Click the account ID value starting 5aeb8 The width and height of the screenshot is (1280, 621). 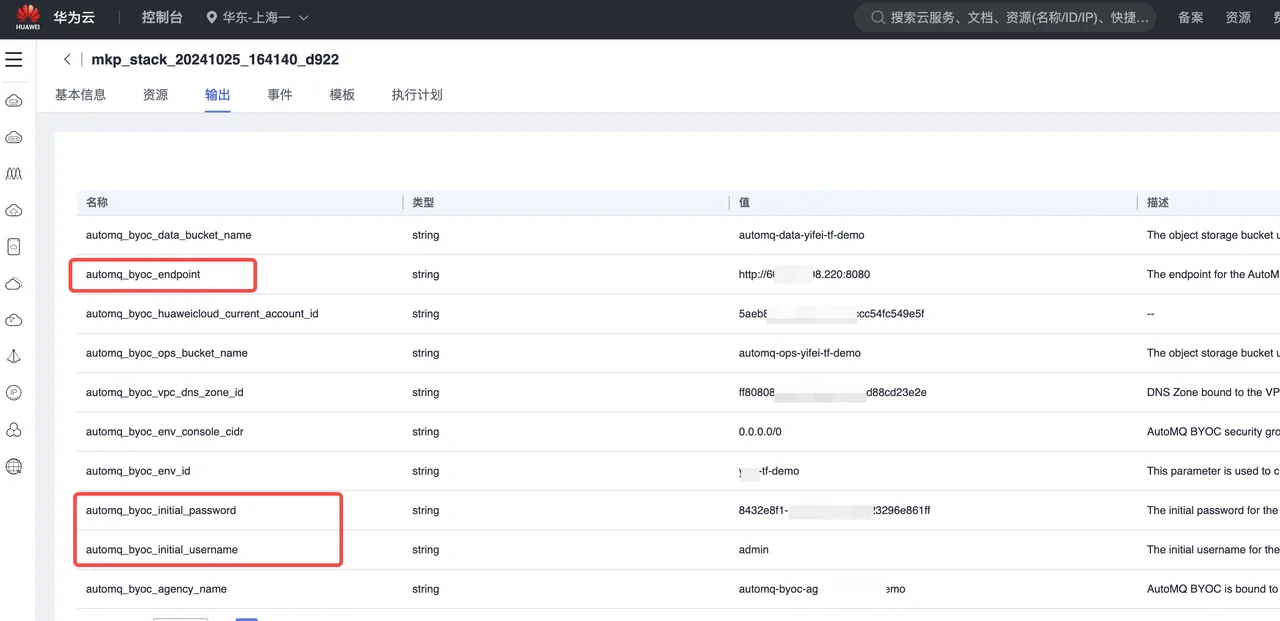tap(831, 313)
